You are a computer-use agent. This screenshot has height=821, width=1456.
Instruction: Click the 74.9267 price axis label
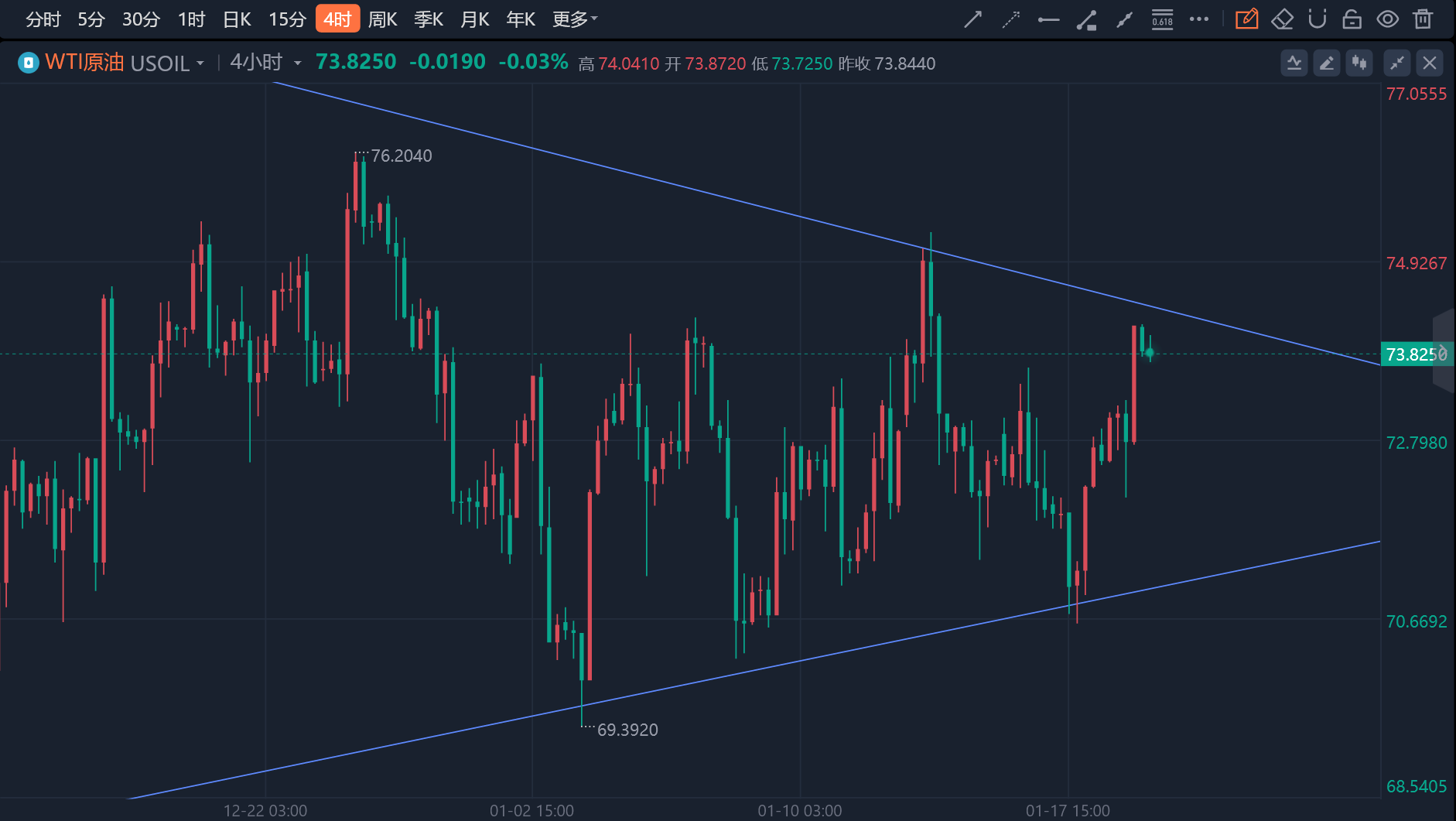point(1416,264)
